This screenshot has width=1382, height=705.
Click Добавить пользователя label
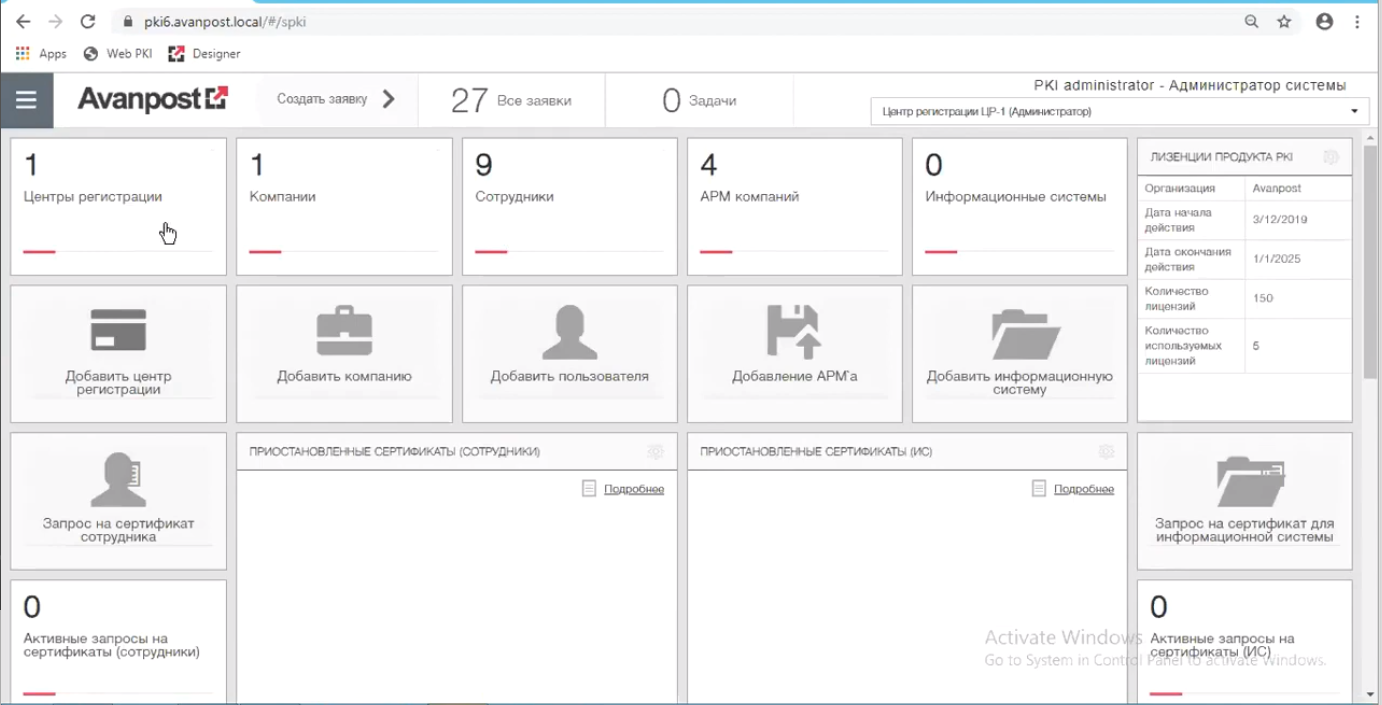[569, 377]
